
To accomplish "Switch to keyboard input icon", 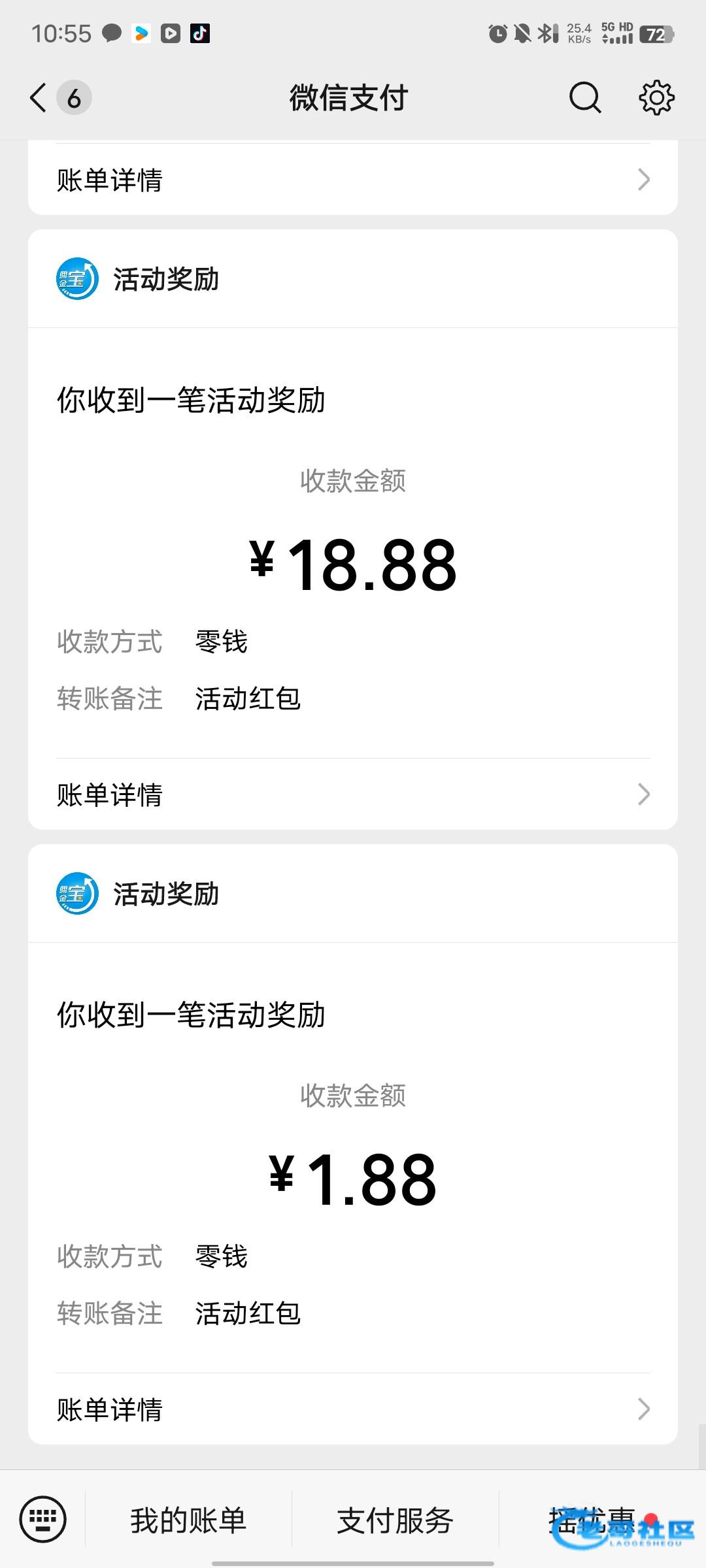I will [43, 1518].
